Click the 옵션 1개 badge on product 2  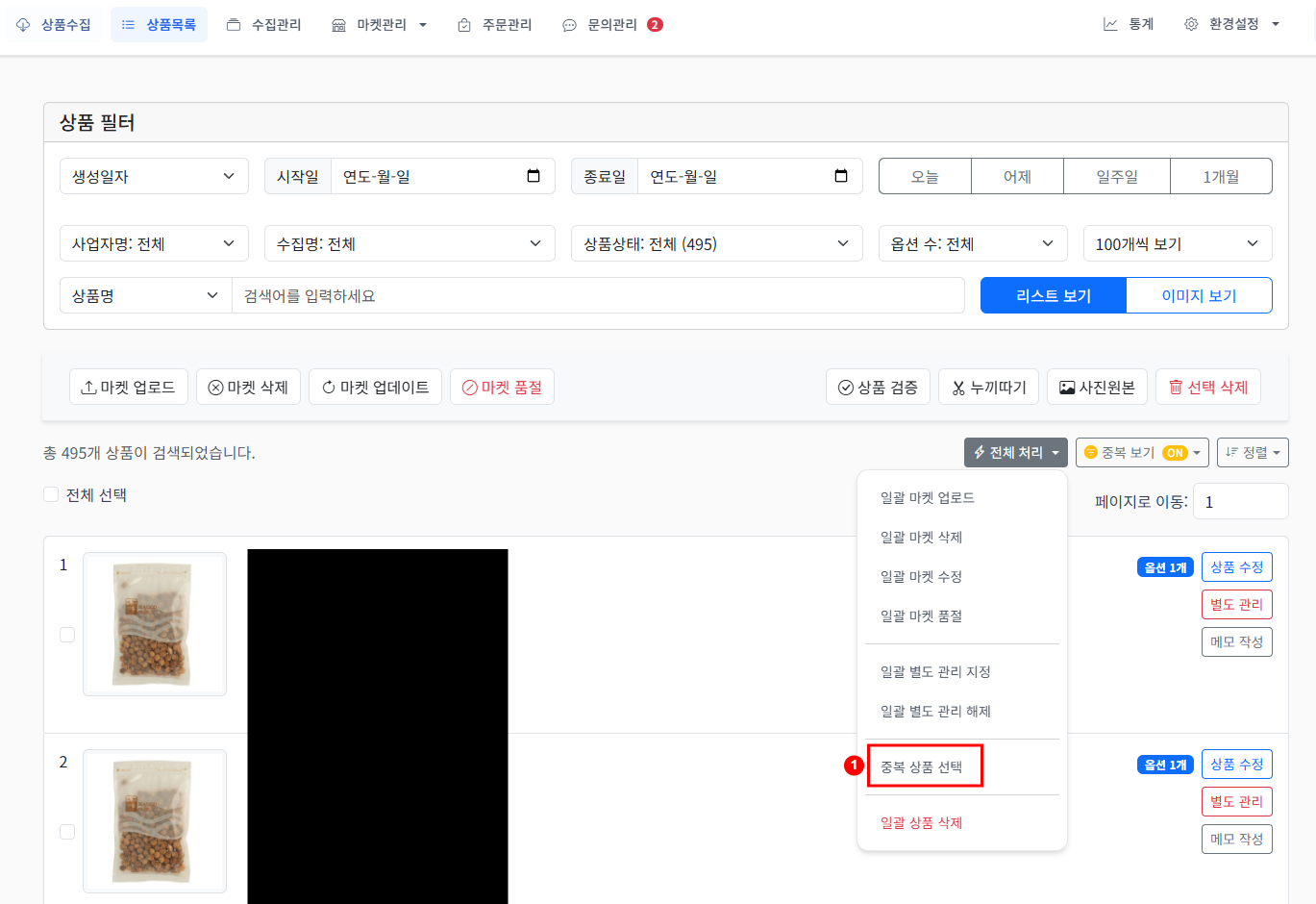1165,765
